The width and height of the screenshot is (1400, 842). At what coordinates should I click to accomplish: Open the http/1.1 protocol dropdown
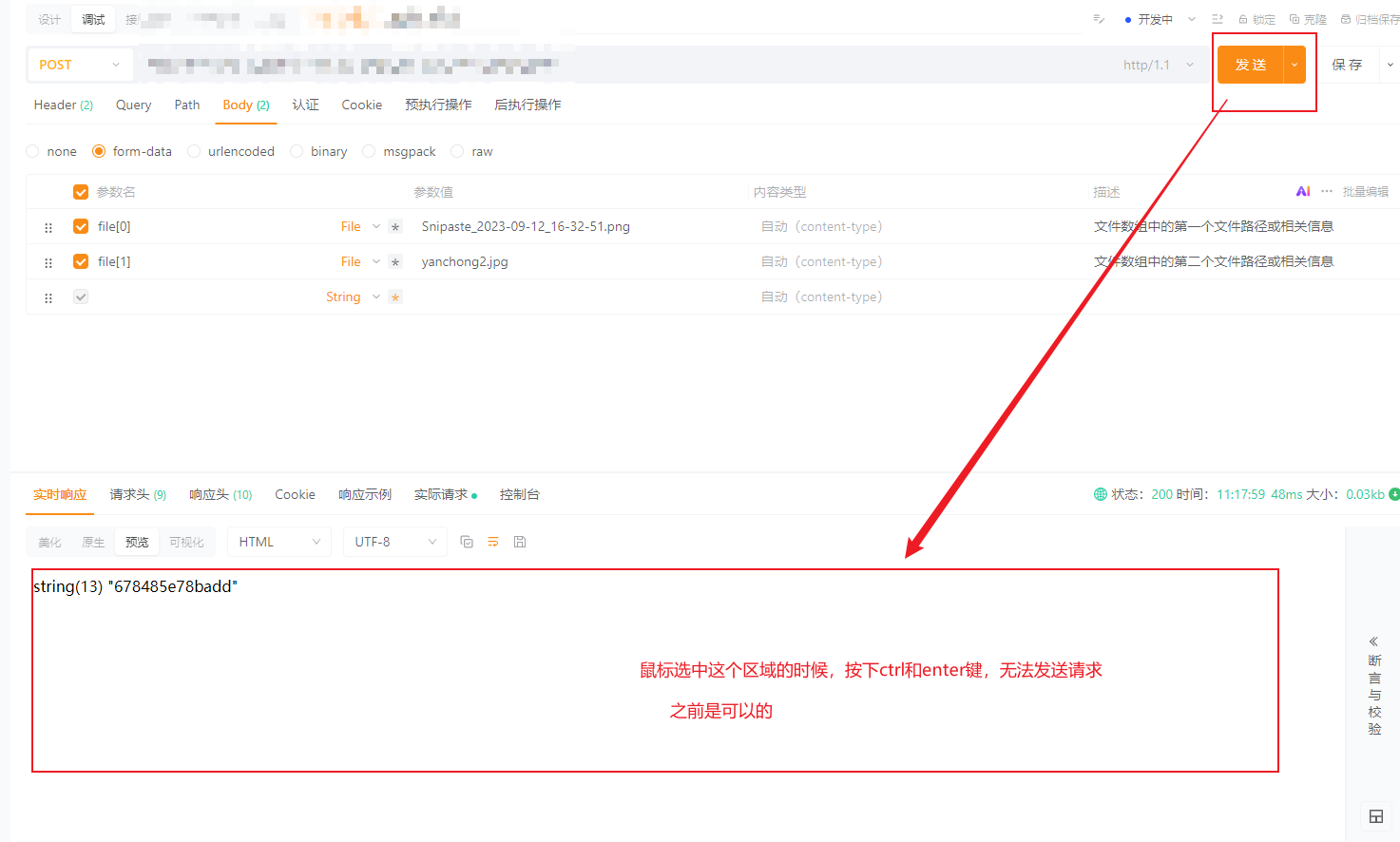click(x=1158, y=65)
